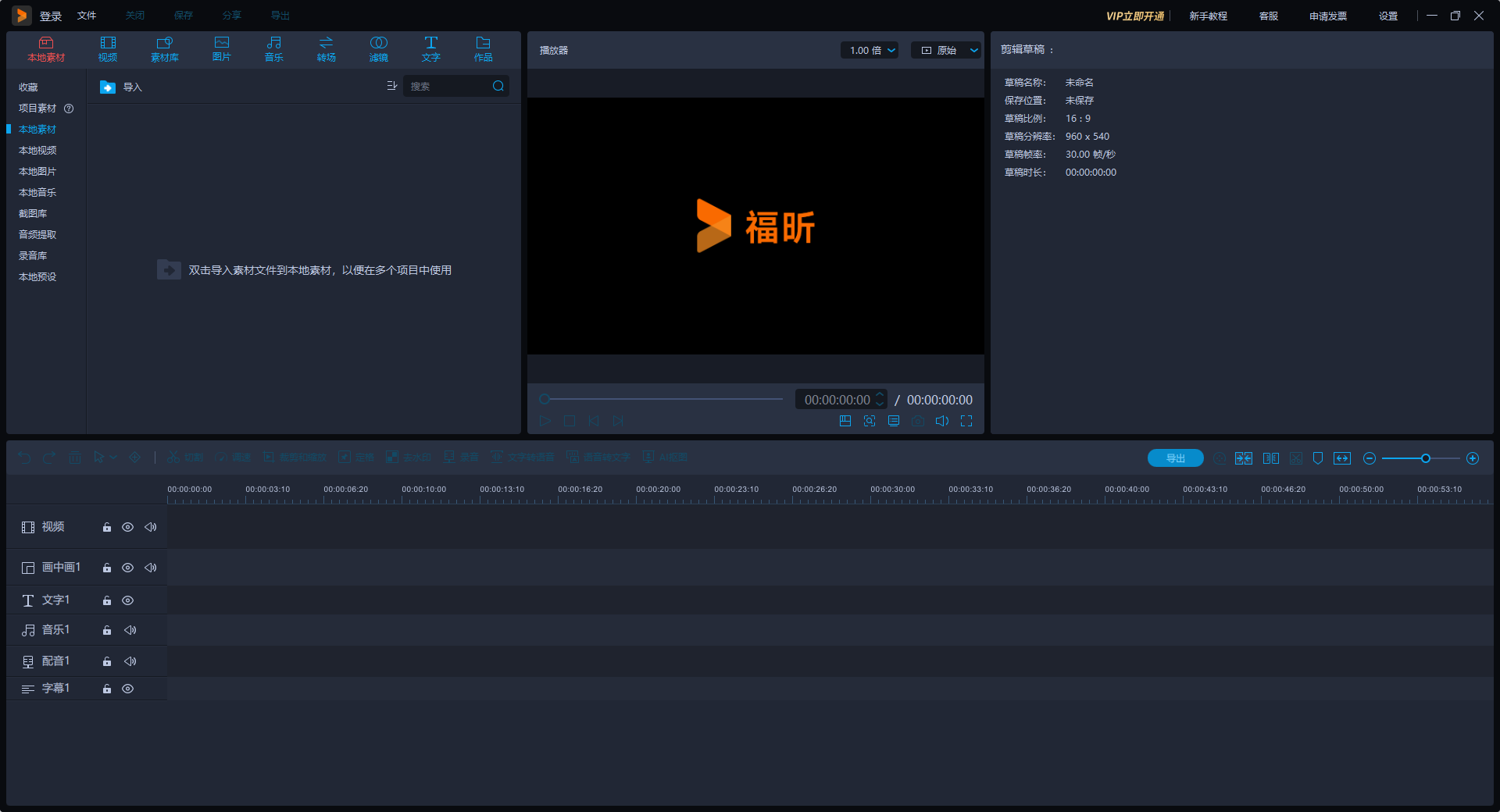This screenshot has width=1500, height=812.
Task: Mute the 音乐1 track
Action: click(130, 630)
